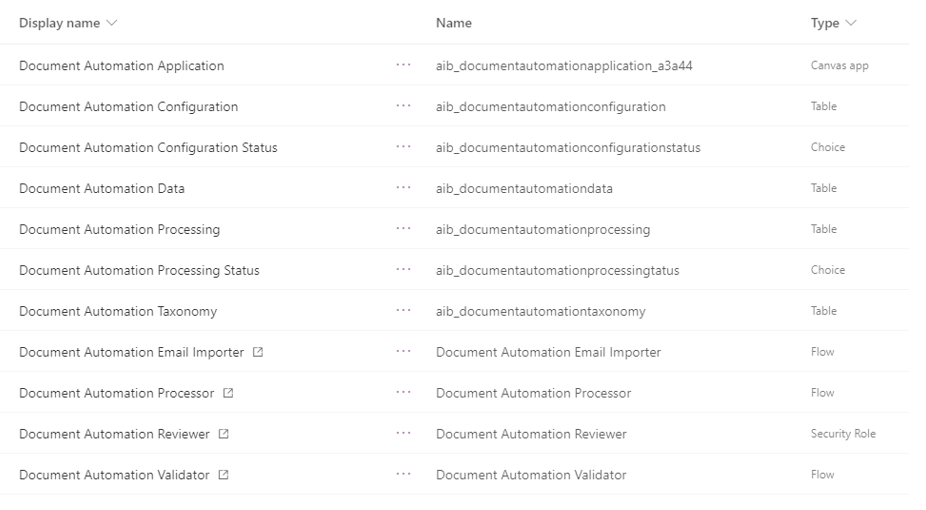Expand the Display name column sort chevron
Viewport: 926px width, 510px height.
click(112, 23)
